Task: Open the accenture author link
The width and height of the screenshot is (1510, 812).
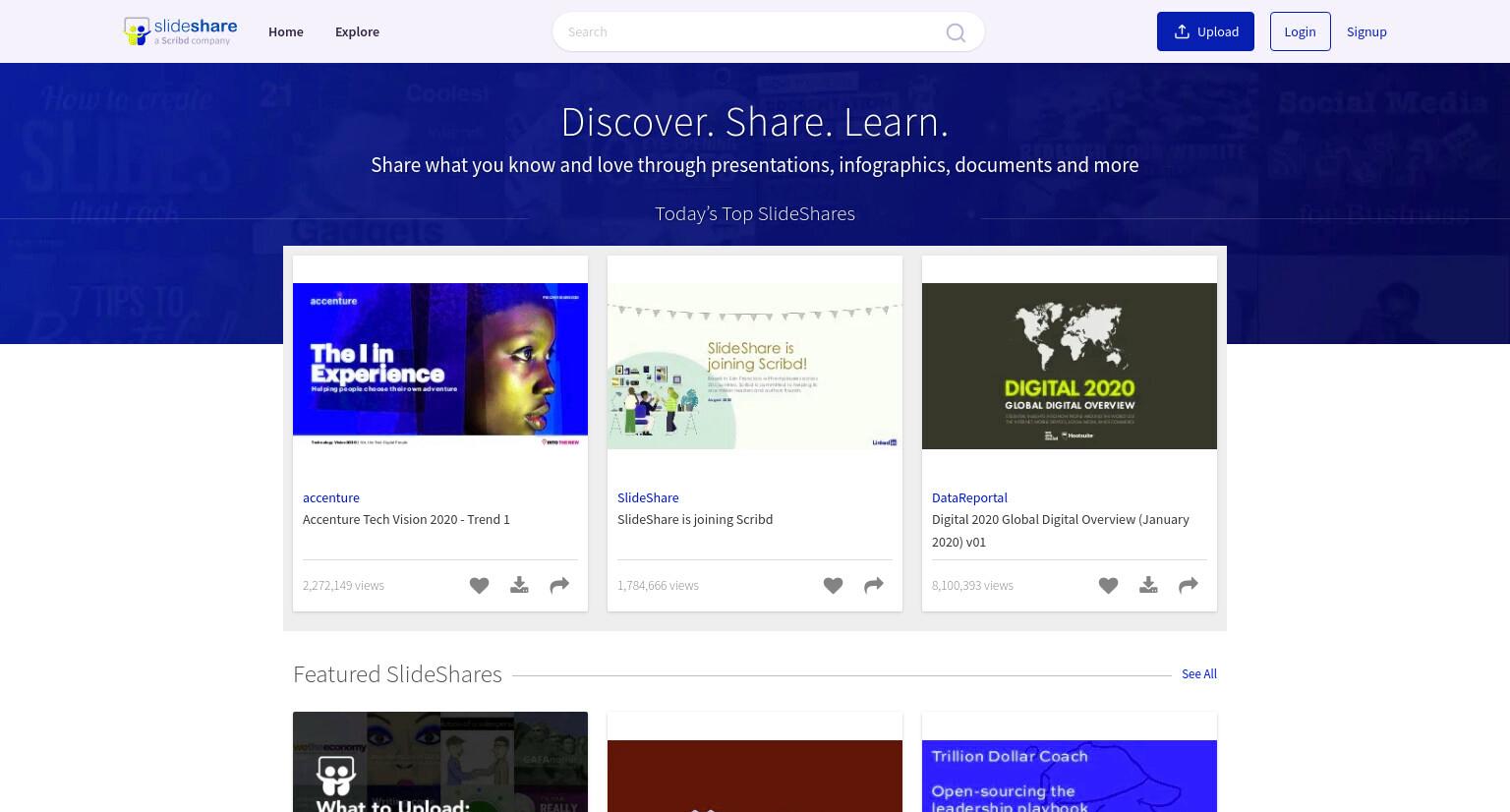Action: click(331, 497)
